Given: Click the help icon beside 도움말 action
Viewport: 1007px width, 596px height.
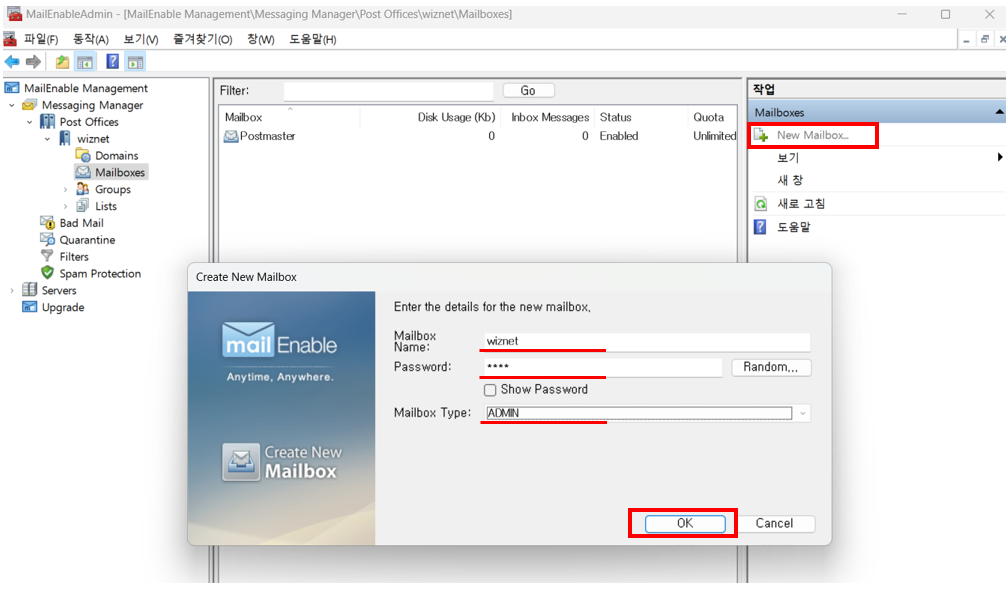Looking at the screenshot, I should [760, 227].
